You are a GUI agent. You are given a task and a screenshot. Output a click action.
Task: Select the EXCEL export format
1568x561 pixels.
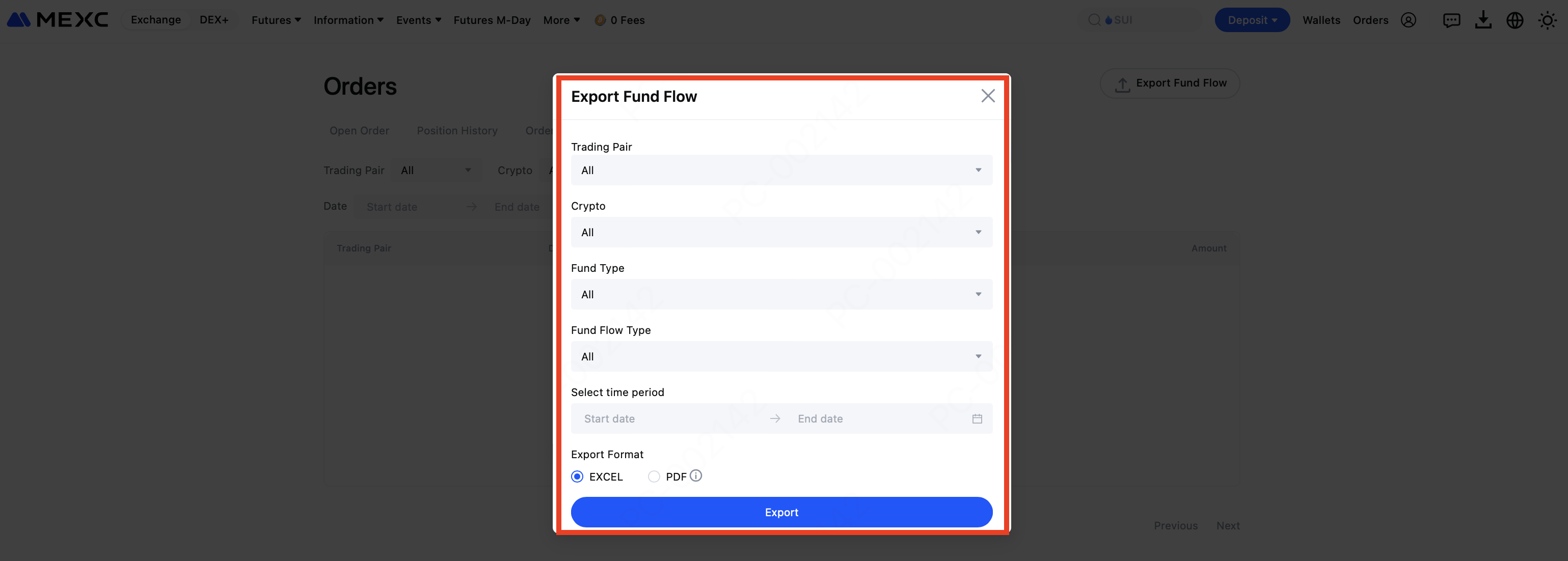coord(577,476)
